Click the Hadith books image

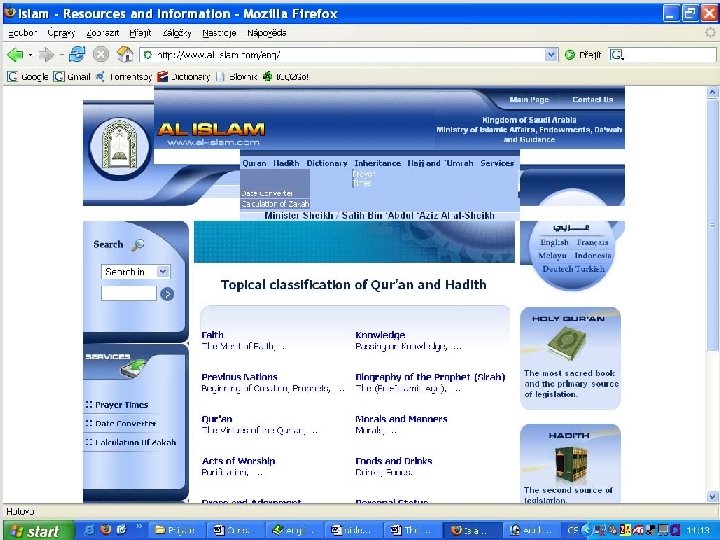click(570, 464)
